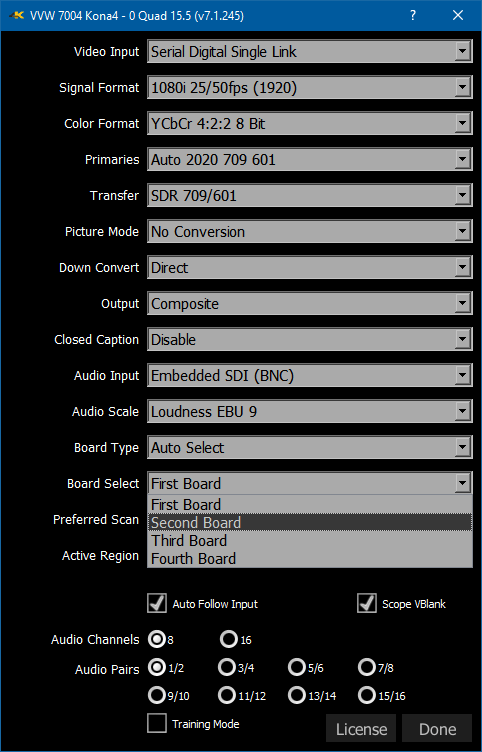The width and height of the screenshot is (482, 752).
Task: Collapse the Board Select dropdown arrow
Action: tap(462, 483)
